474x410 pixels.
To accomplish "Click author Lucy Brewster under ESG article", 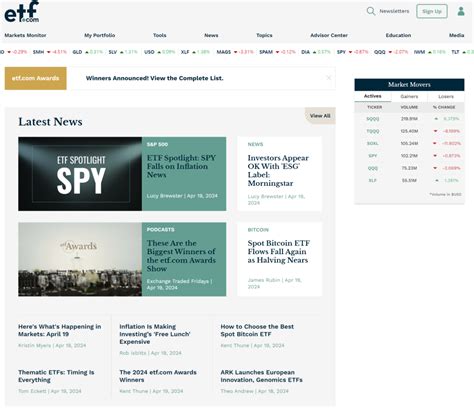I will pos(265,196).
